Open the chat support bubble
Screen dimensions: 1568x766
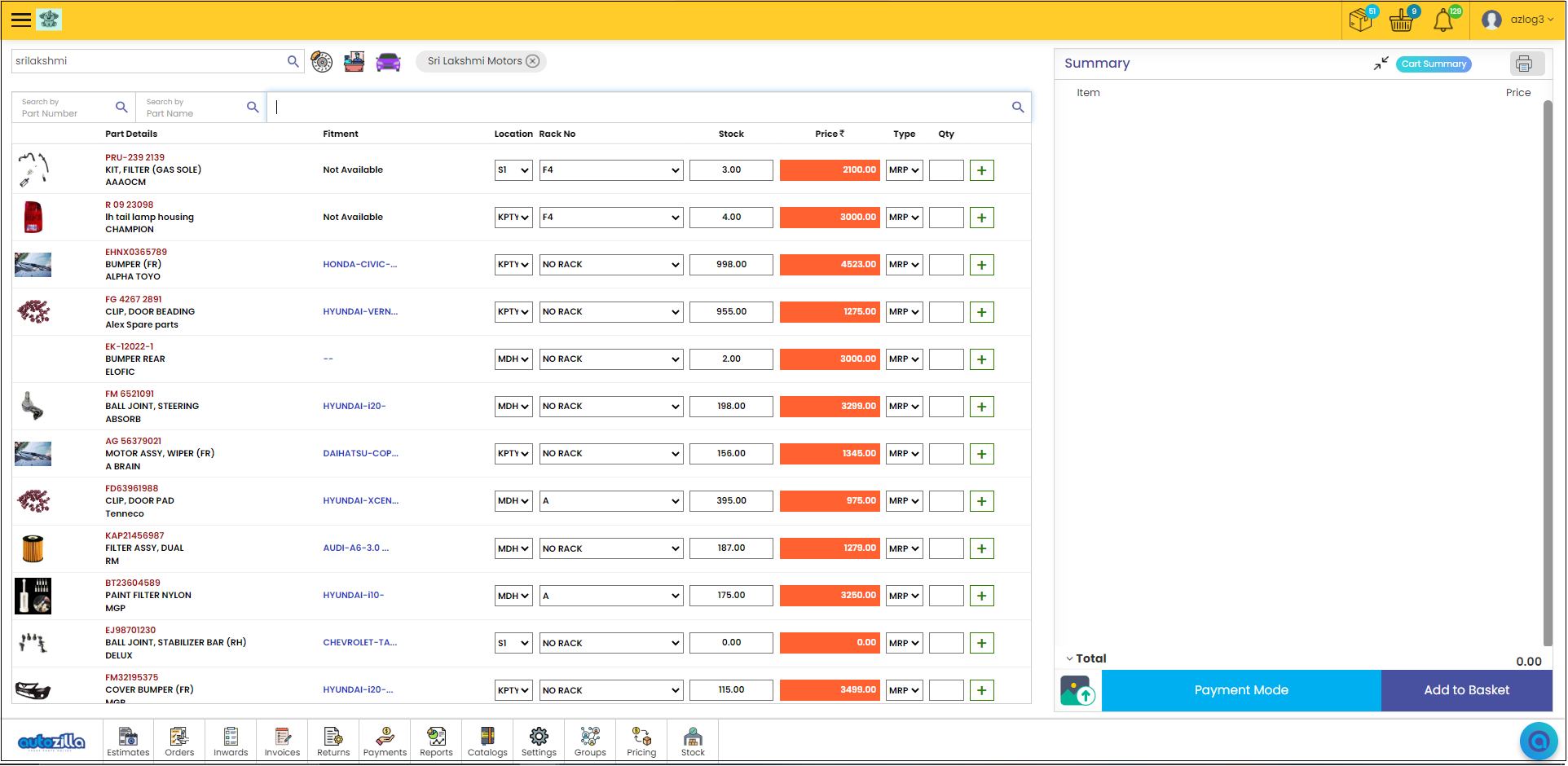click(x=1539, y=741)
